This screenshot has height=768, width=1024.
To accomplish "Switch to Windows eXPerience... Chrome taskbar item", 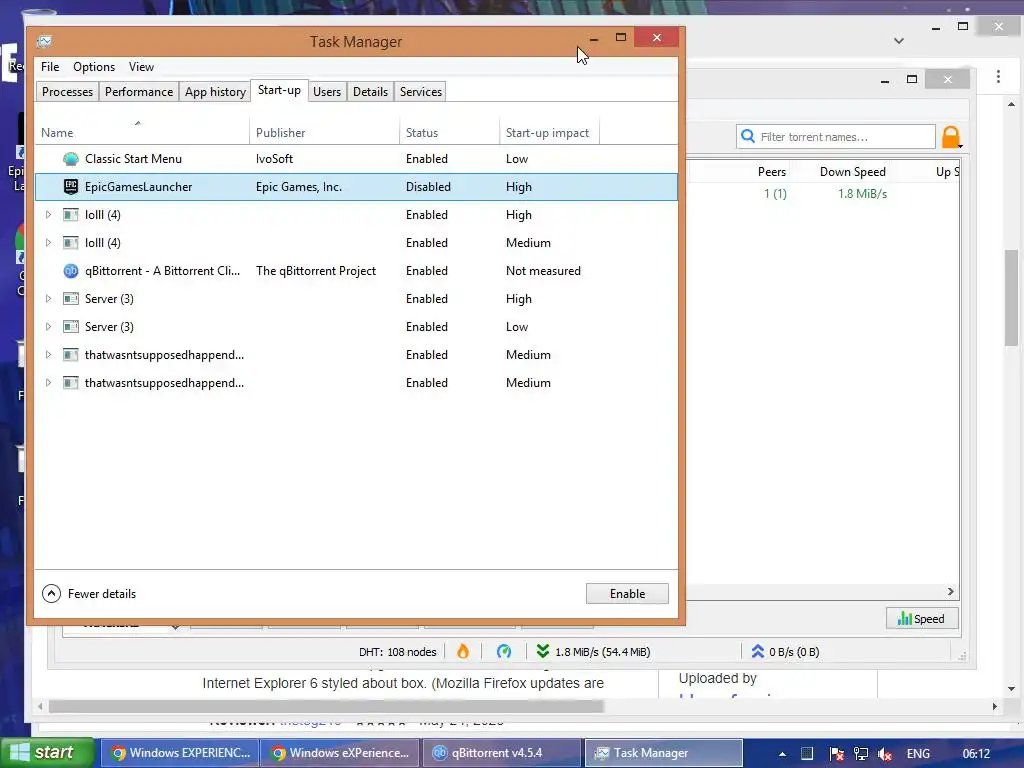I will click(x=341, y=753).
